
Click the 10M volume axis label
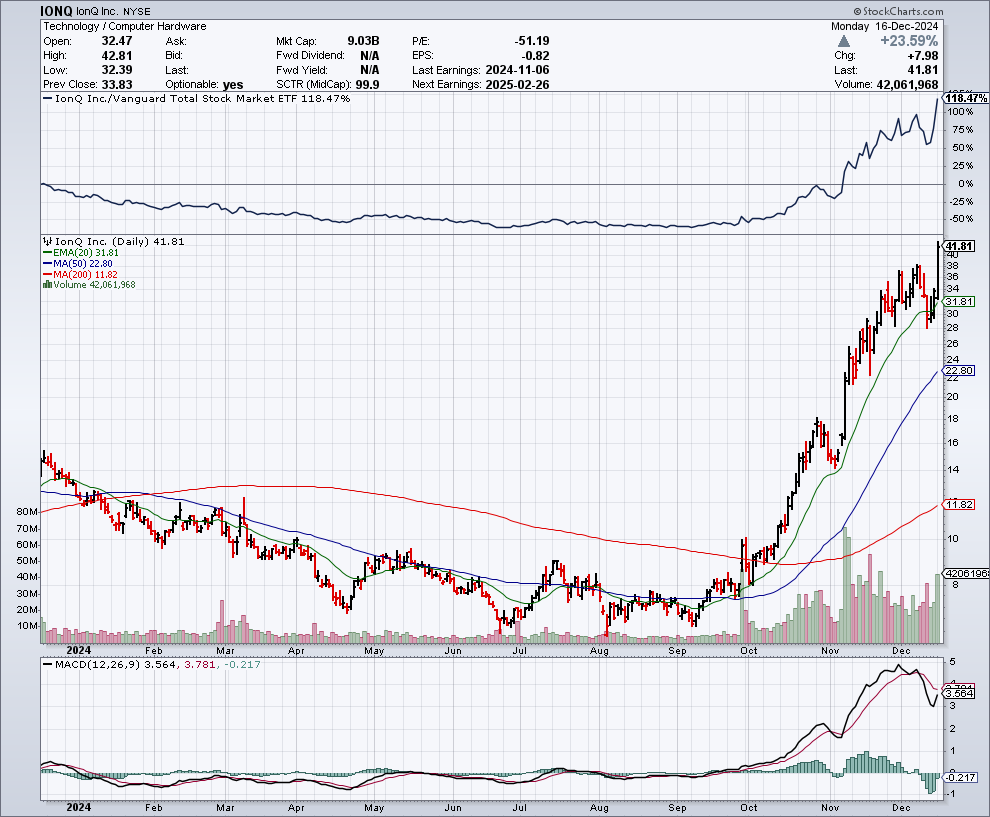pos(27,626)
